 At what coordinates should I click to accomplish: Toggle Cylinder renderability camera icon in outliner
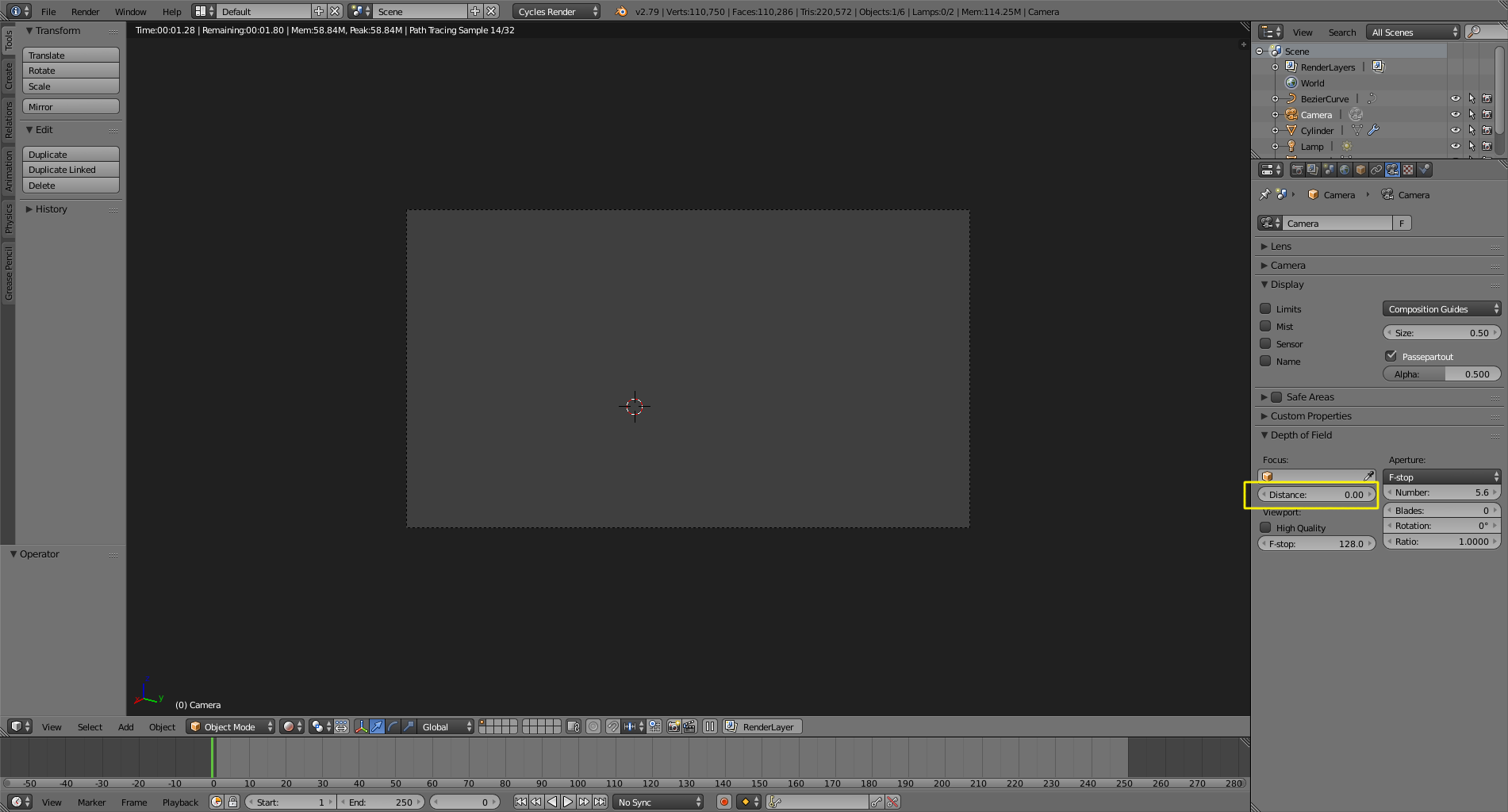pyautogui.click(x=1487, y=130)
